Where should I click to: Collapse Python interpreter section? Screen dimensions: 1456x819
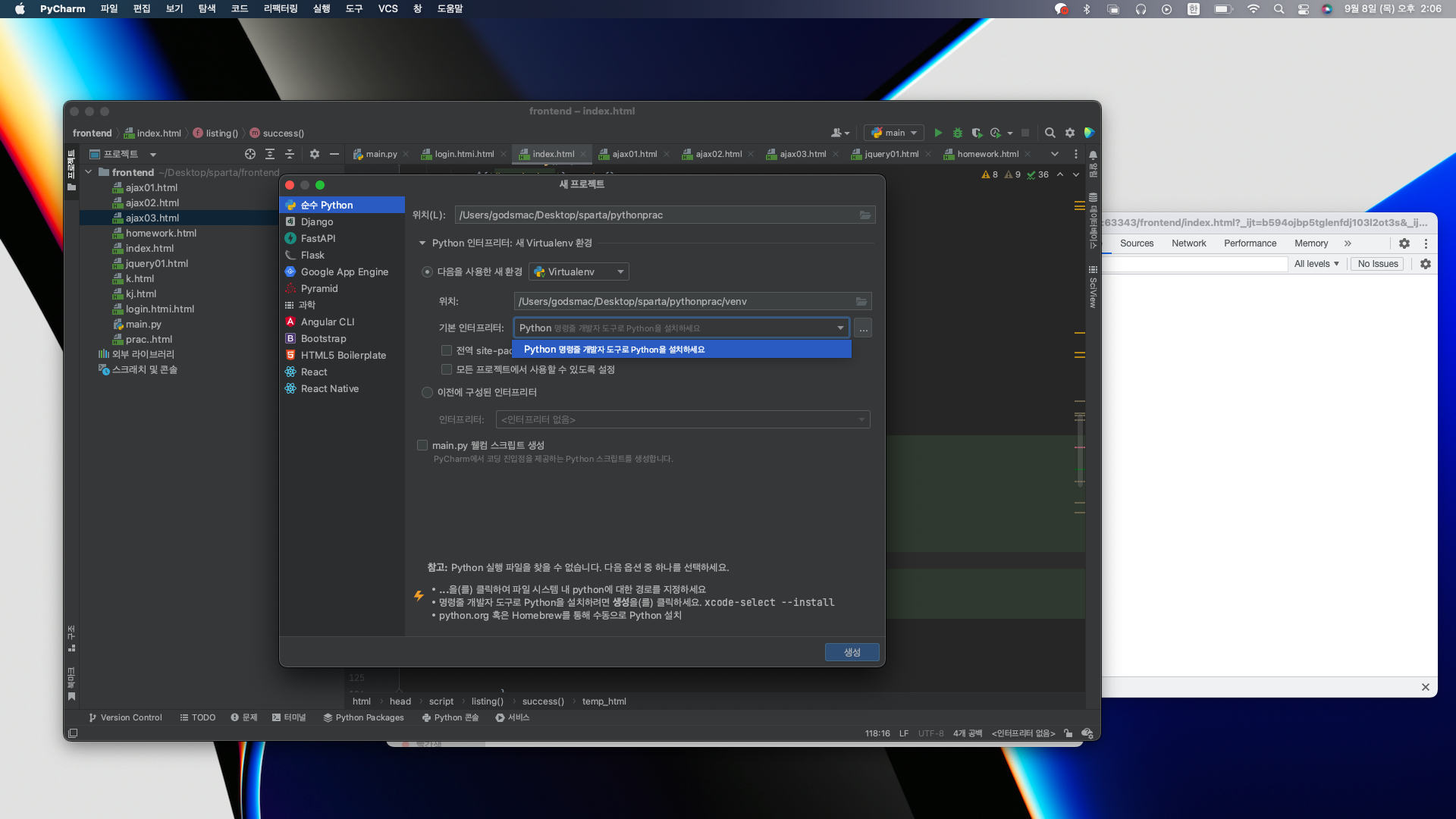422,243
